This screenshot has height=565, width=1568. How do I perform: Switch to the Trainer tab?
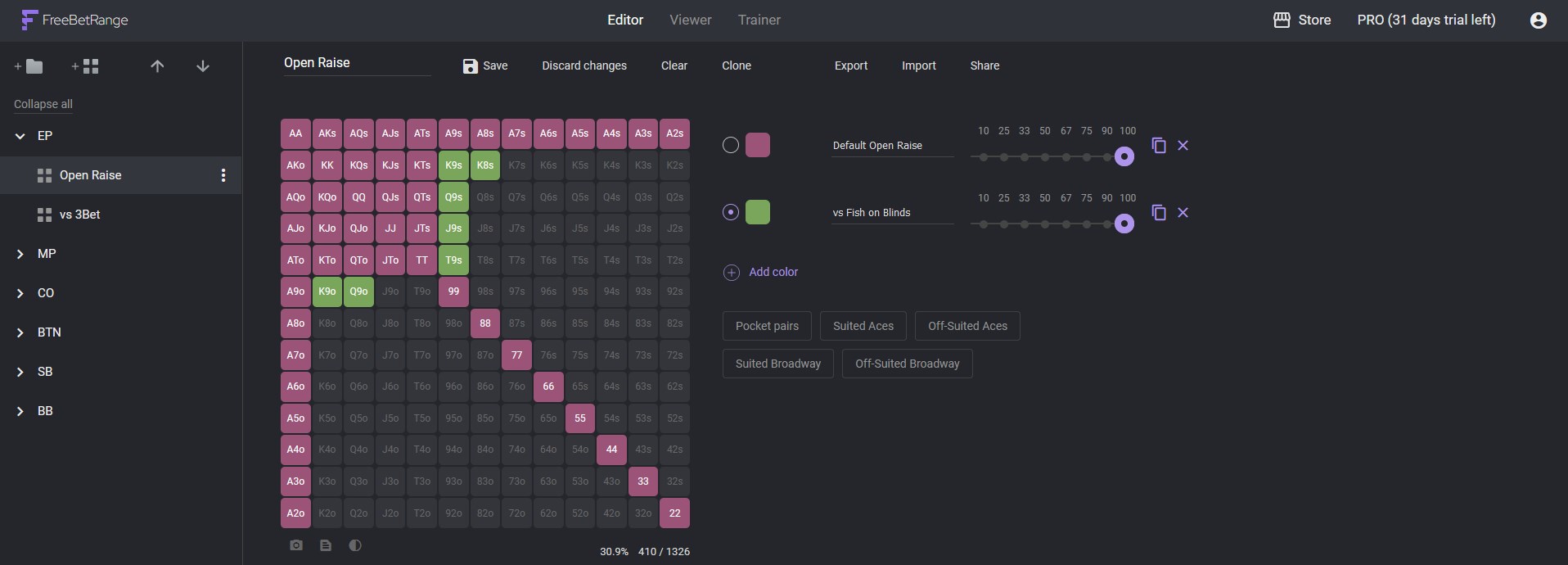759,20
